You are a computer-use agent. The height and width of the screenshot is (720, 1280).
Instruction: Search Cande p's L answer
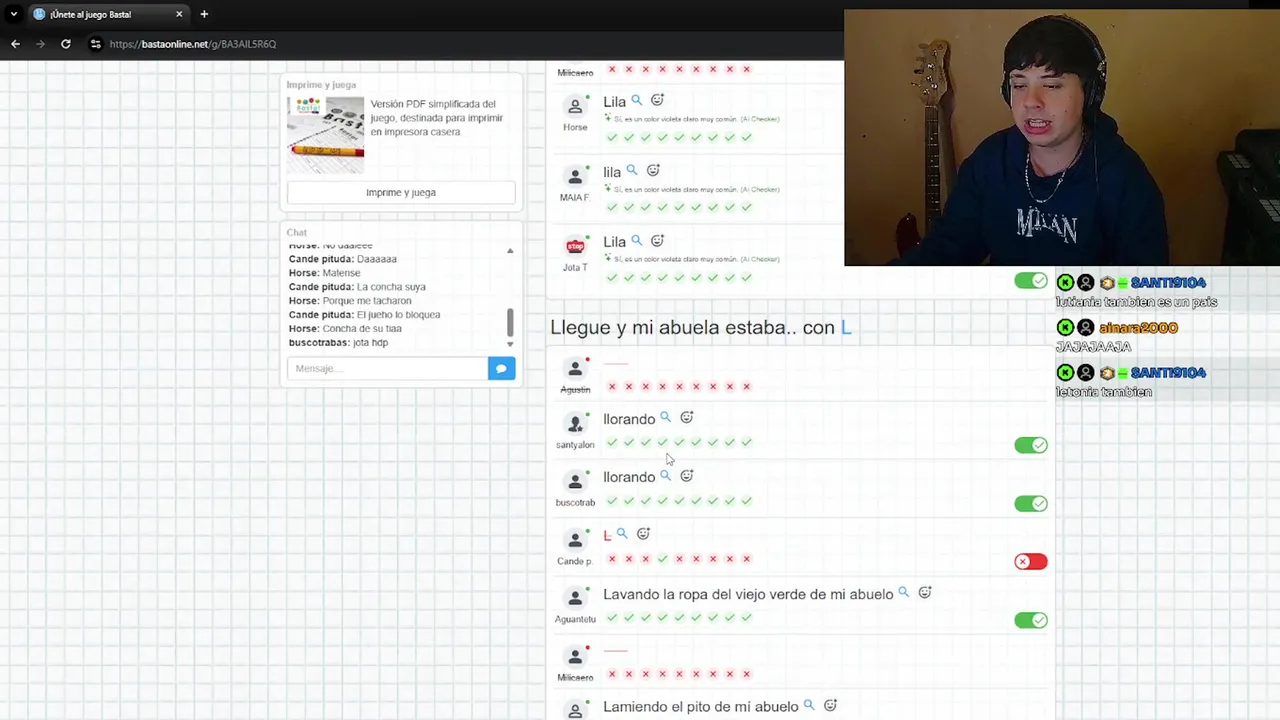coord(622,534)
